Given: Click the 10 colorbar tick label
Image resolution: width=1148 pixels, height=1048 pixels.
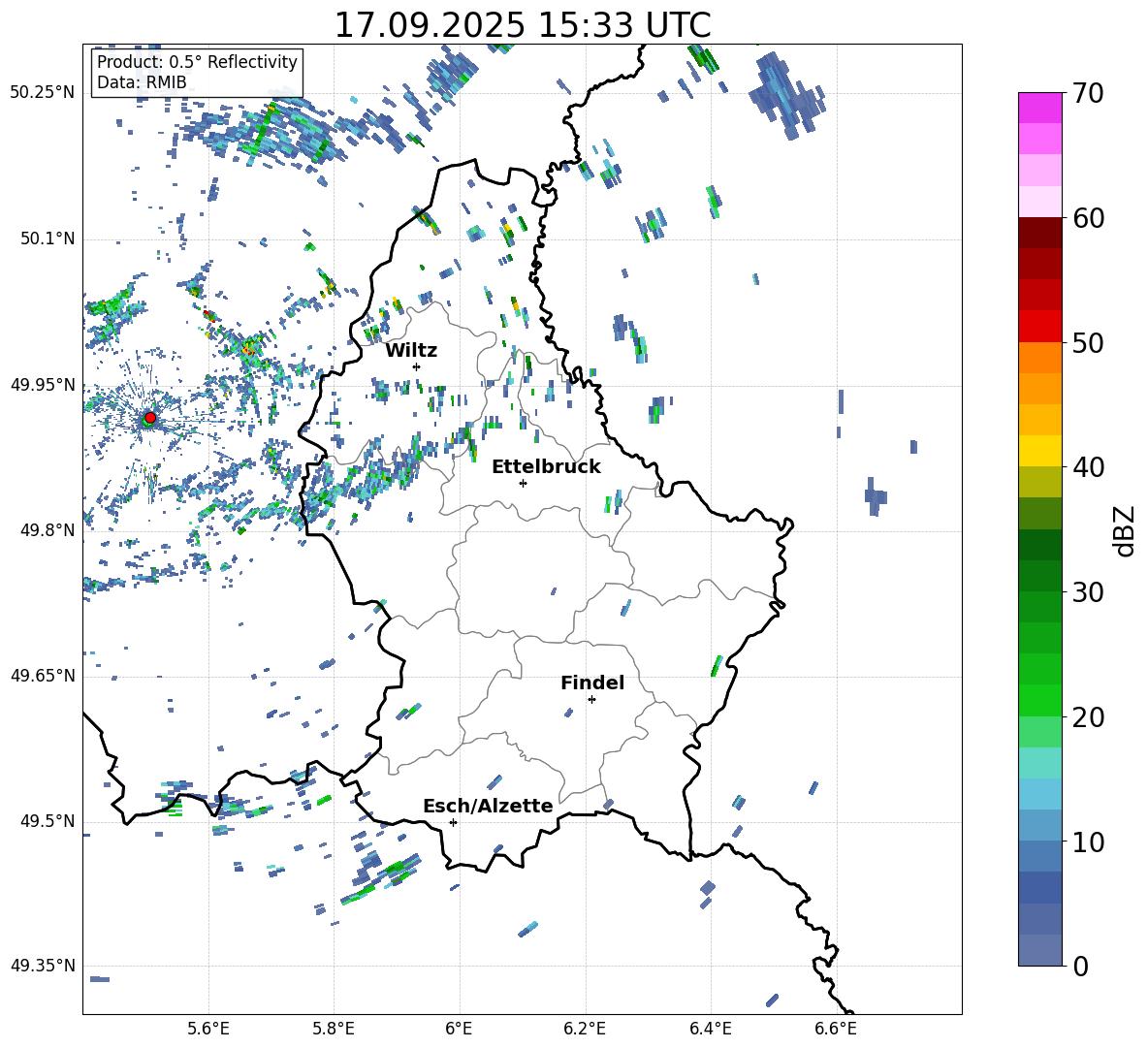Looking at the screenshot, I should pyautogui.click(x=1088, y=842).
